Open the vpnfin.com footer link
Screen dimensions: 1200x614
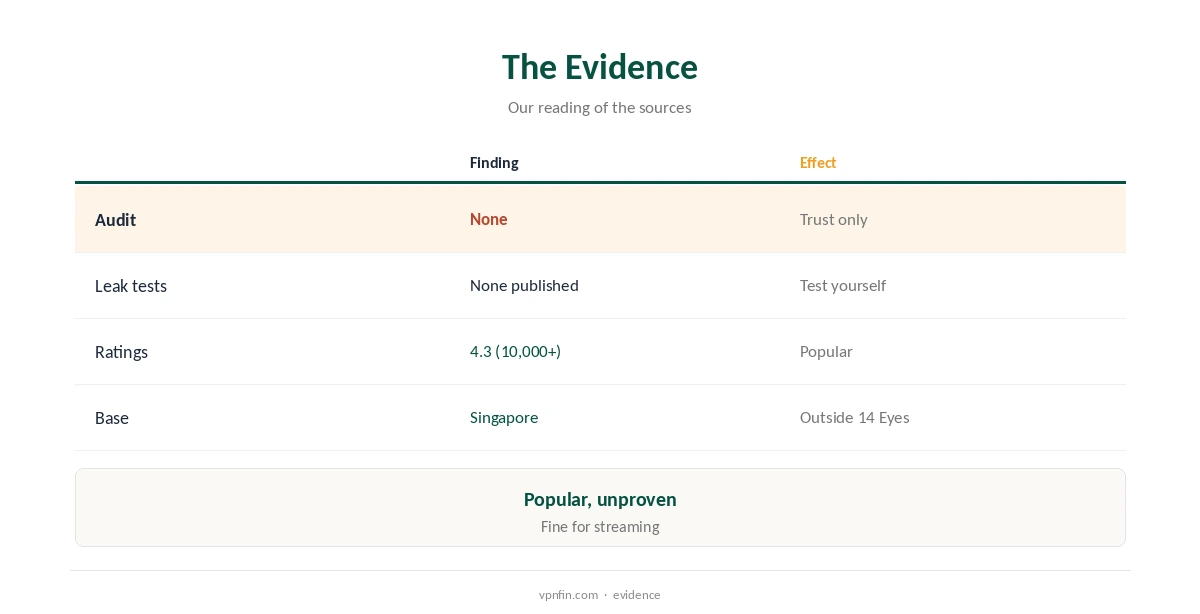(568, 595)
